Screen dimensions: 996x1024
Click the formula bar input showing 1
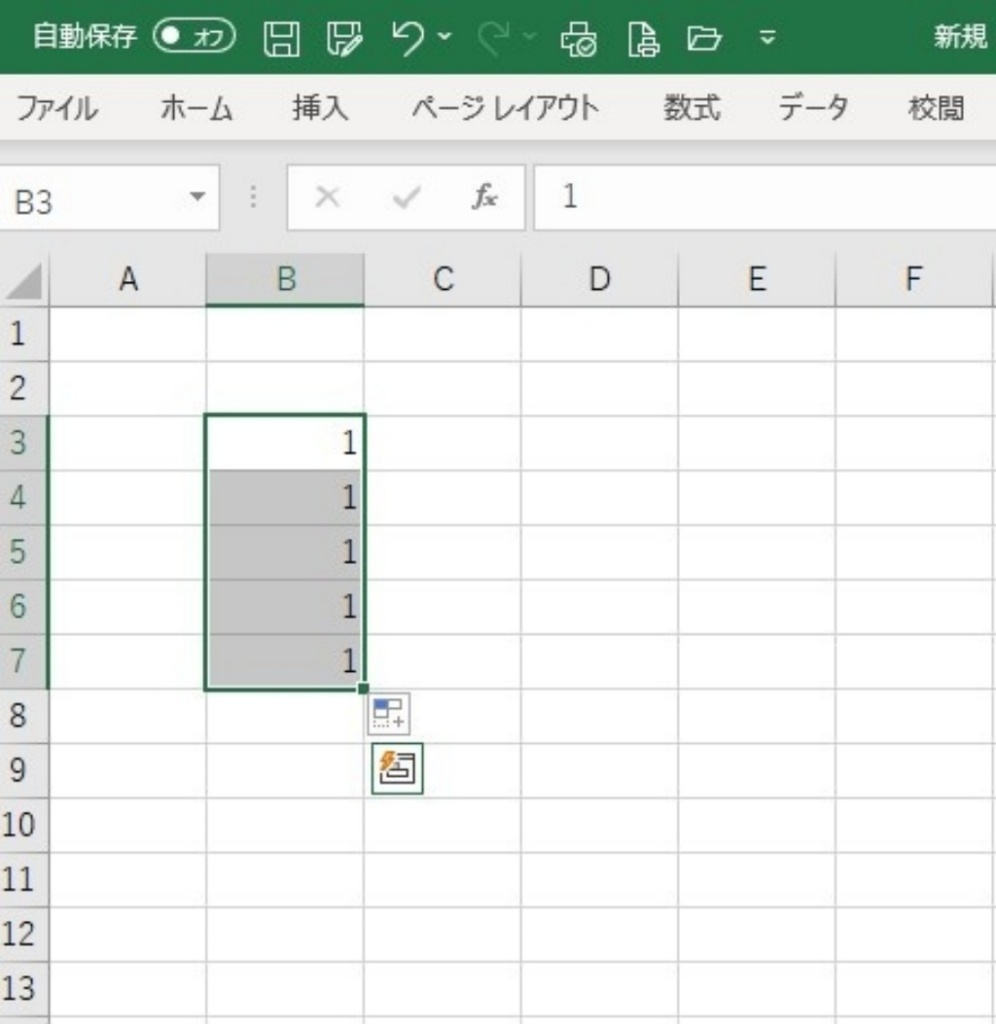[x=765, y=197]
